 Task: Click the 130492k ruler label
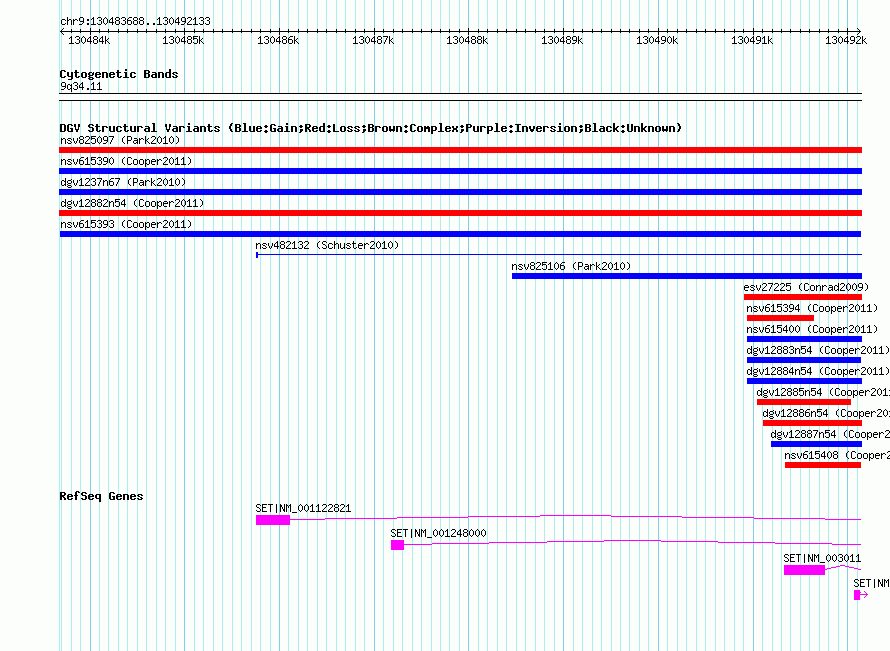point(846,40)
